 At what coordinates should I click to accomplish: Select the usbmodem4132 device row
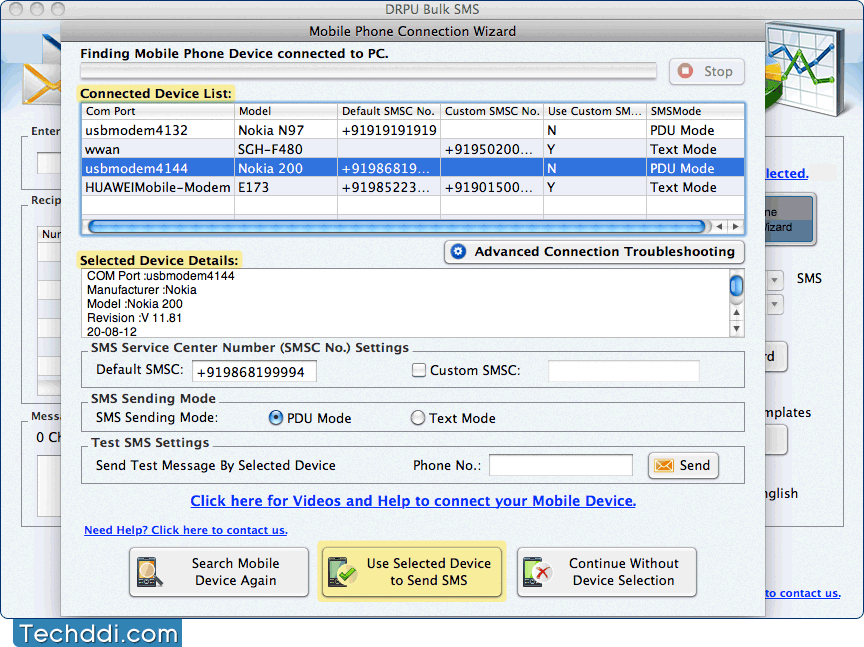tap(413, 131)
